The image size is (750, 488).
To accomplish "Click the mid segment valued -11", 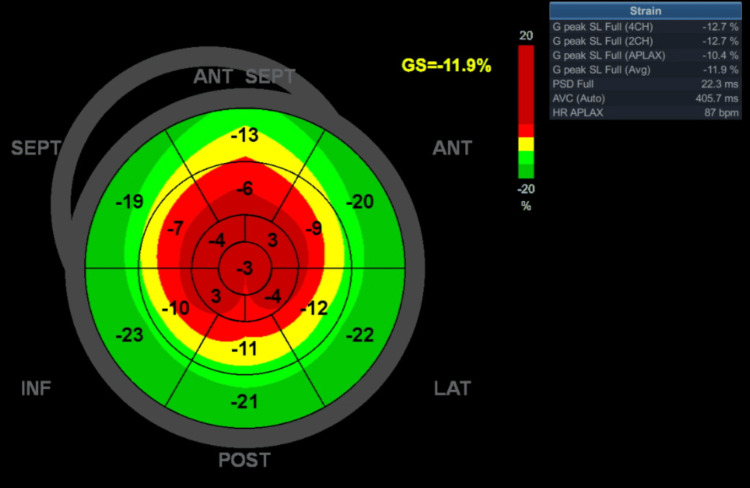I will point(245,349).
